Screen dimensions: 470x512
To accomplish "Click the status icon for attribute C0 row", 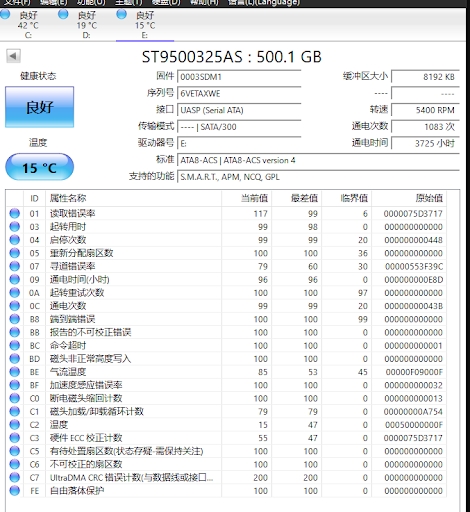I will tap(15, 398).
